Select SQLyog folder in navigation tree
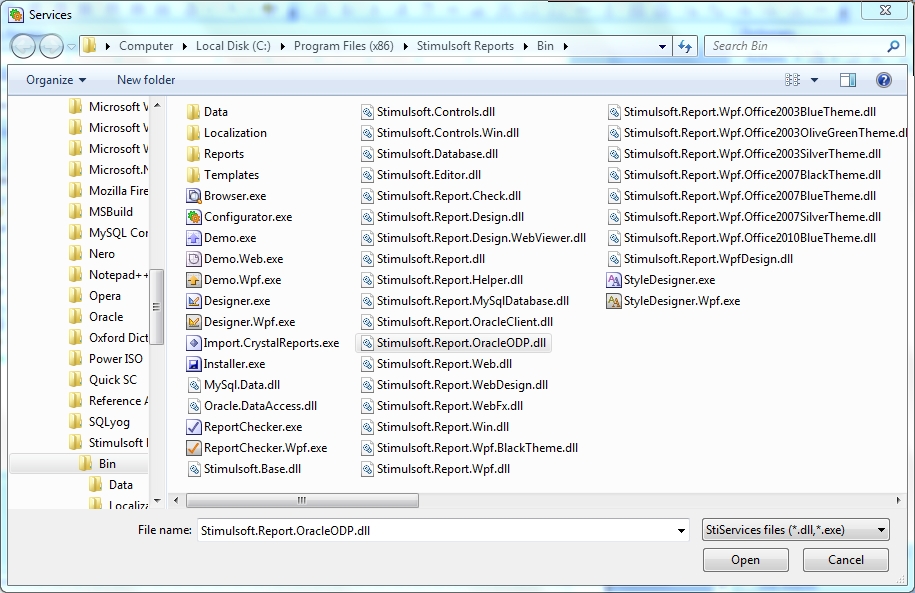This screenshot has height=593, width=915. click(99, 422)
